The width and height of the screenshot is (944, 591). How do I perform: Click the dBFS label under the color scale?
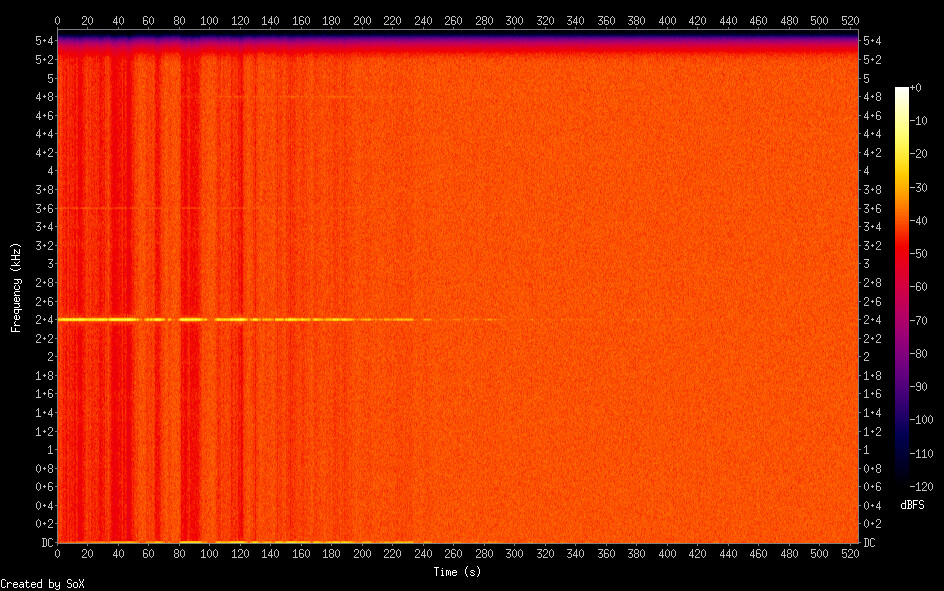pyautogui.click(x=911, y=505)
